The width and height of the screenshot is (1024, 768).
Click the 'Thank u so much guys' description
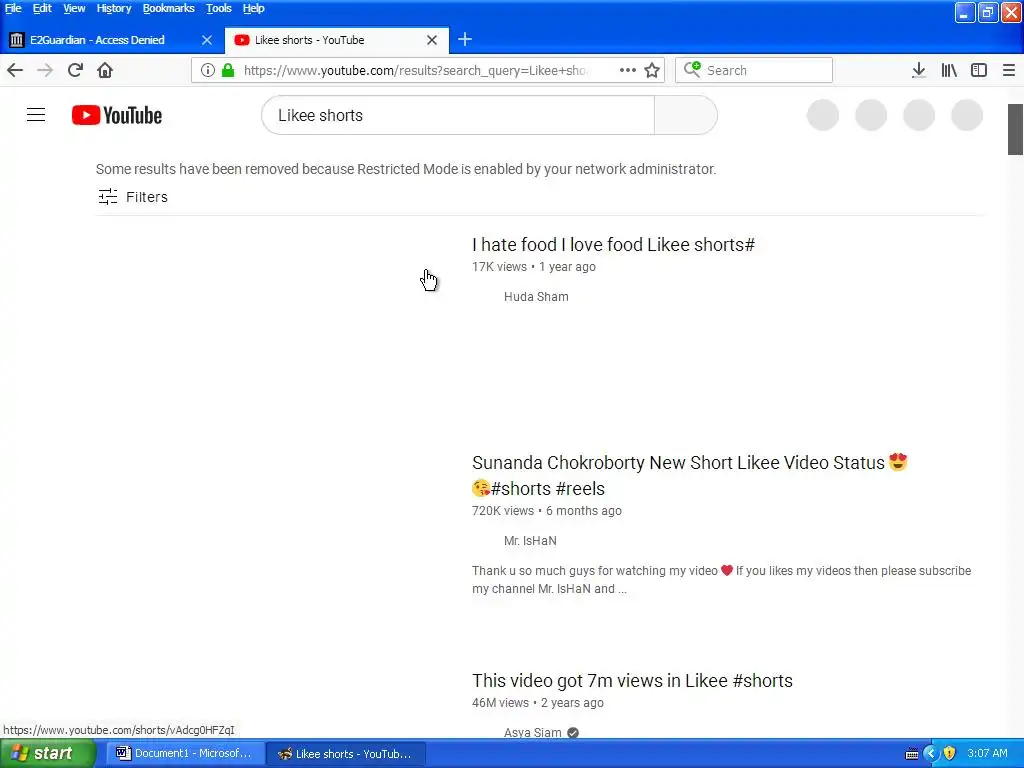click(x=721, y=579)
